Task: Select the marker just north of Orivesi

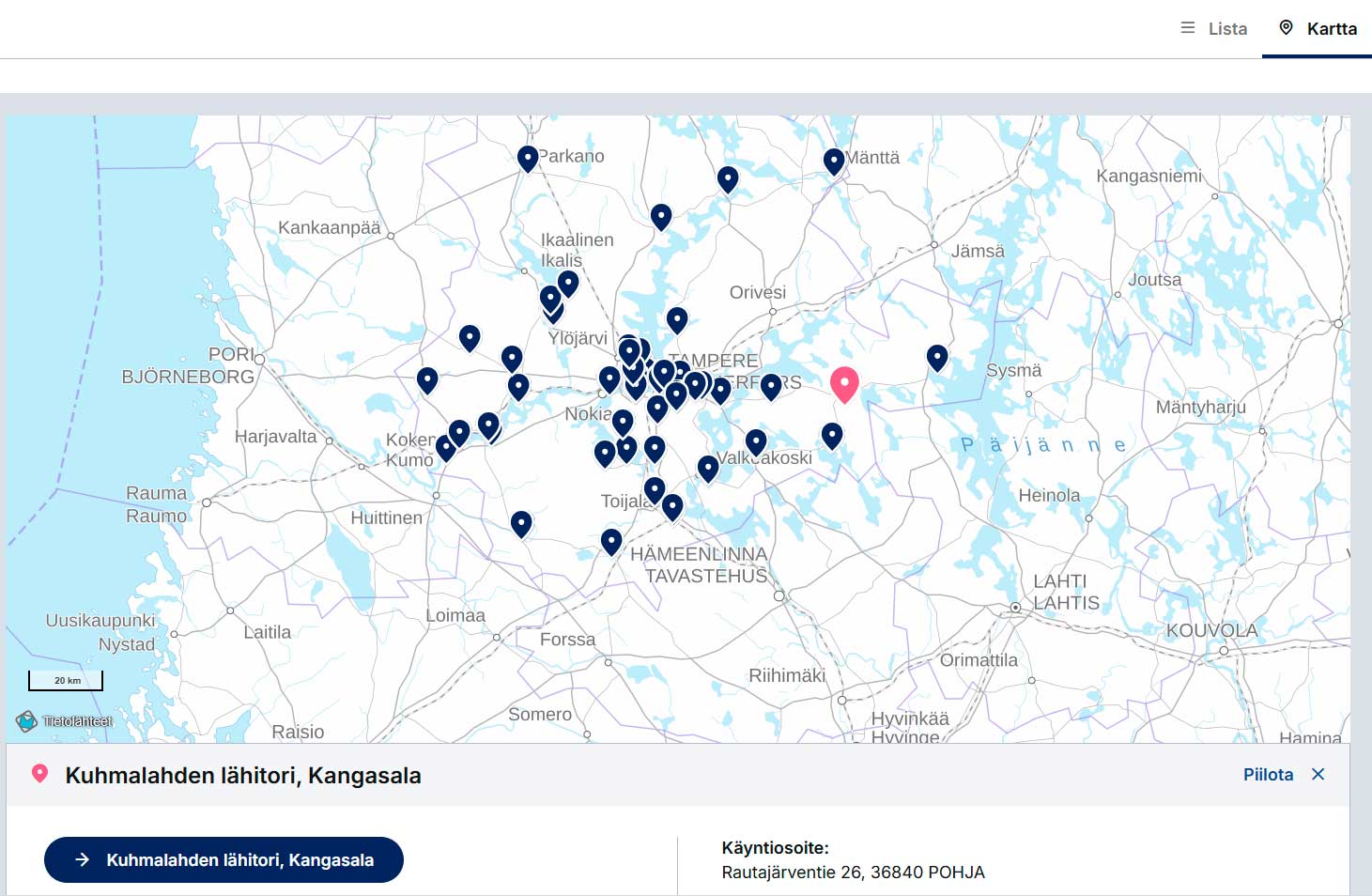Action: tap(728, 178)
